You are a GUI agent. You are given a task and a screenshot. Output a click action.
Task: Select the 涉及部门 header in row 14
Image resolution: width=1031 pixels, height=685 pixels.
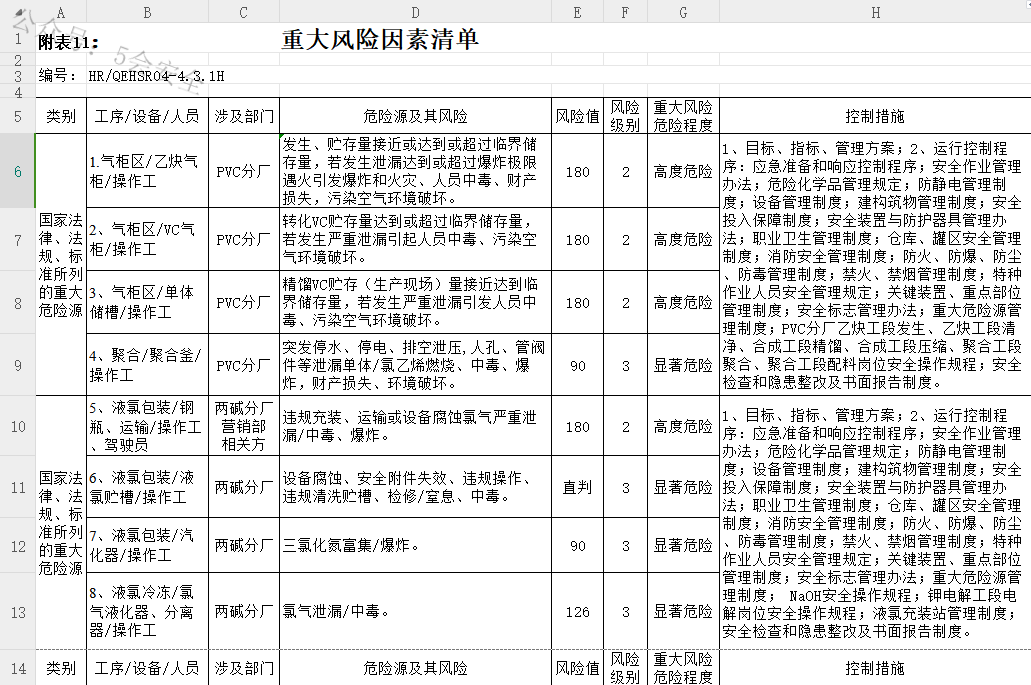(x=244, y=668)
